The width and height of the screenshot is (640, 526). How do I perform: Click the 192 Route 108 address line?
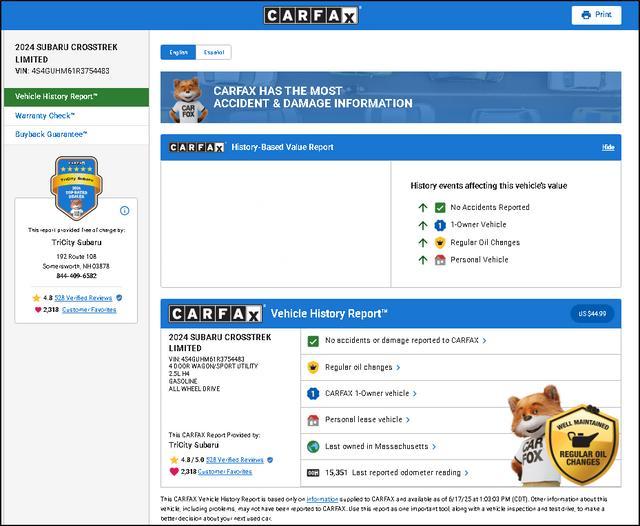tap(76, 257)
